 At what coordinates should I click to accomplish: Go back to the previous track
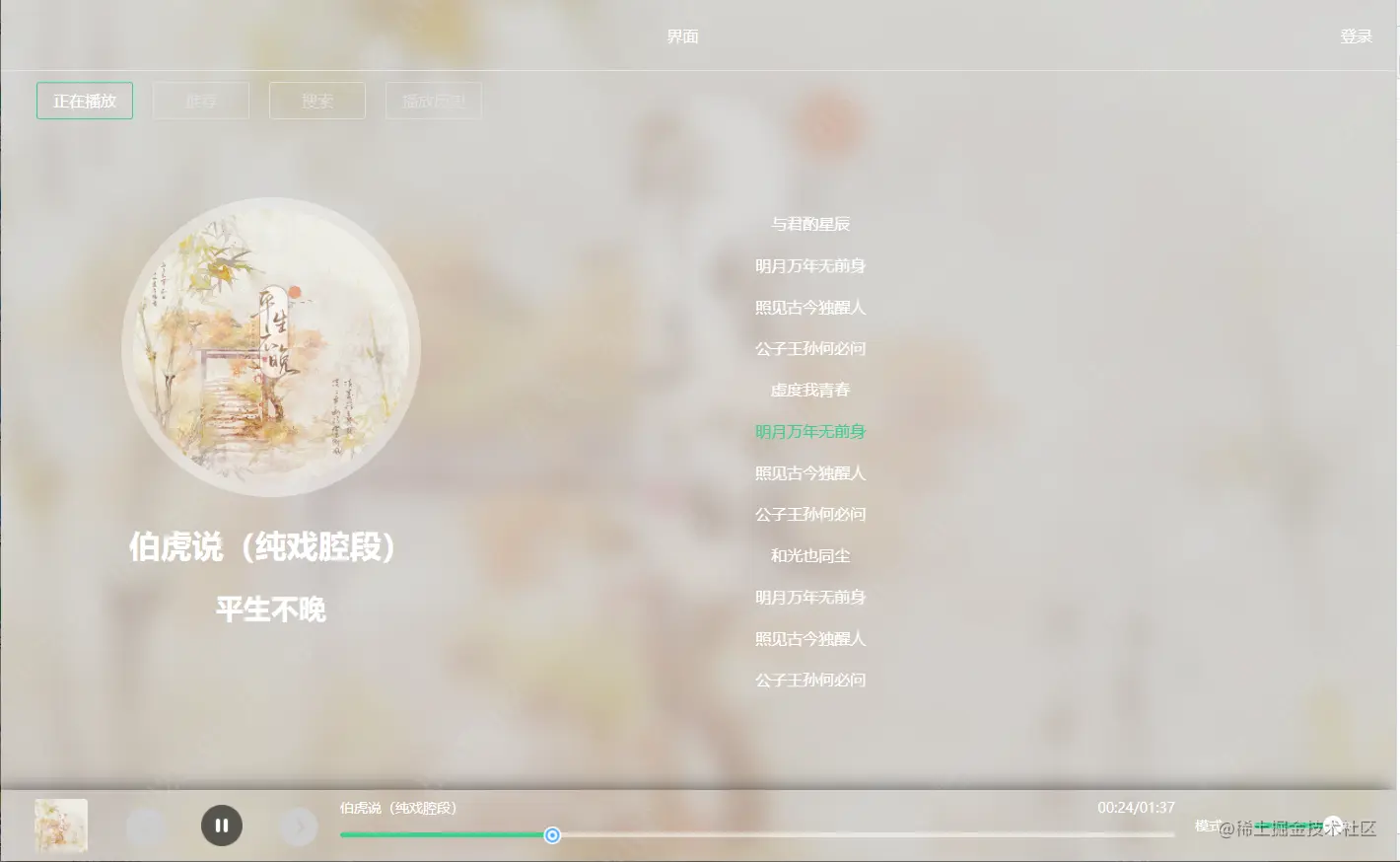click(x=146, y=826)
